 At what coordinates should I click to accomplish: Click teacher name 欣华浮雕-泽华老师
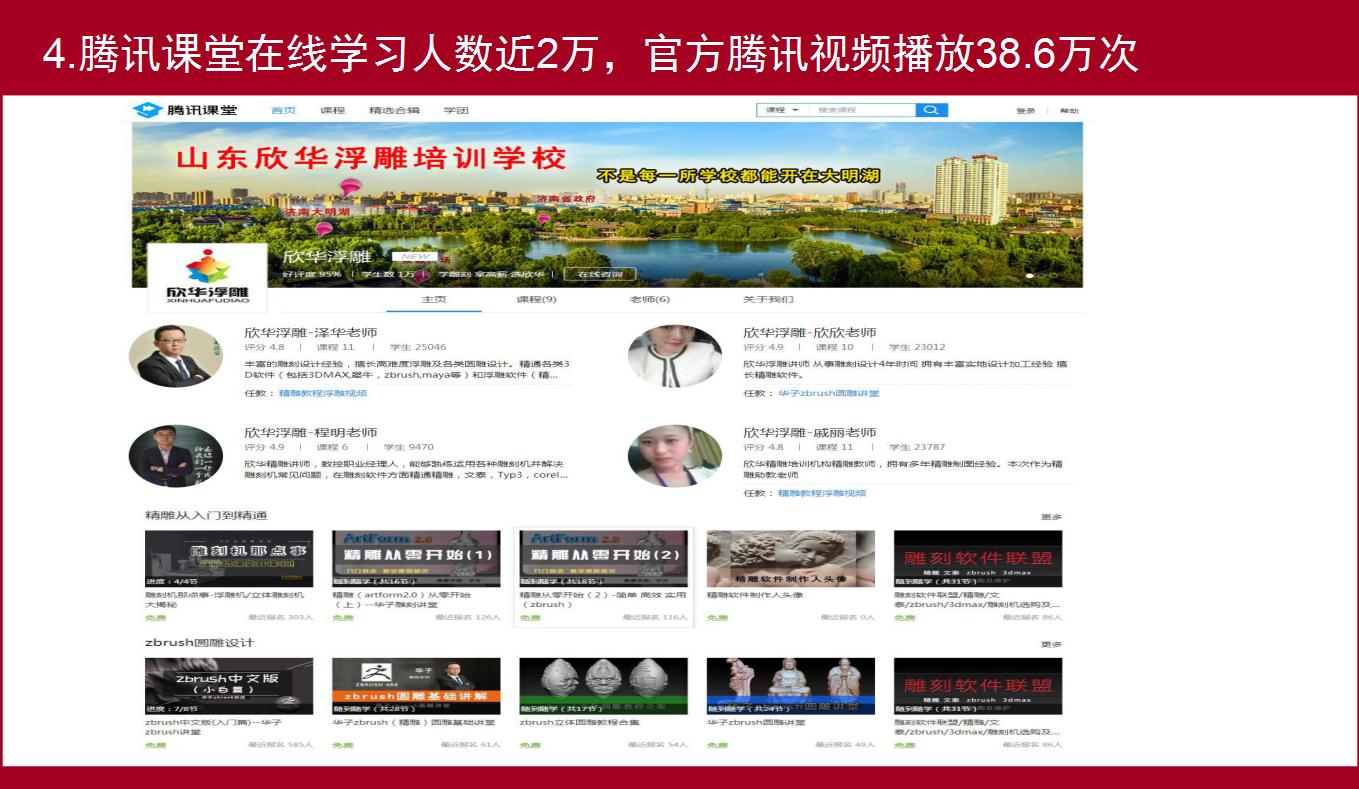(311, 332)
